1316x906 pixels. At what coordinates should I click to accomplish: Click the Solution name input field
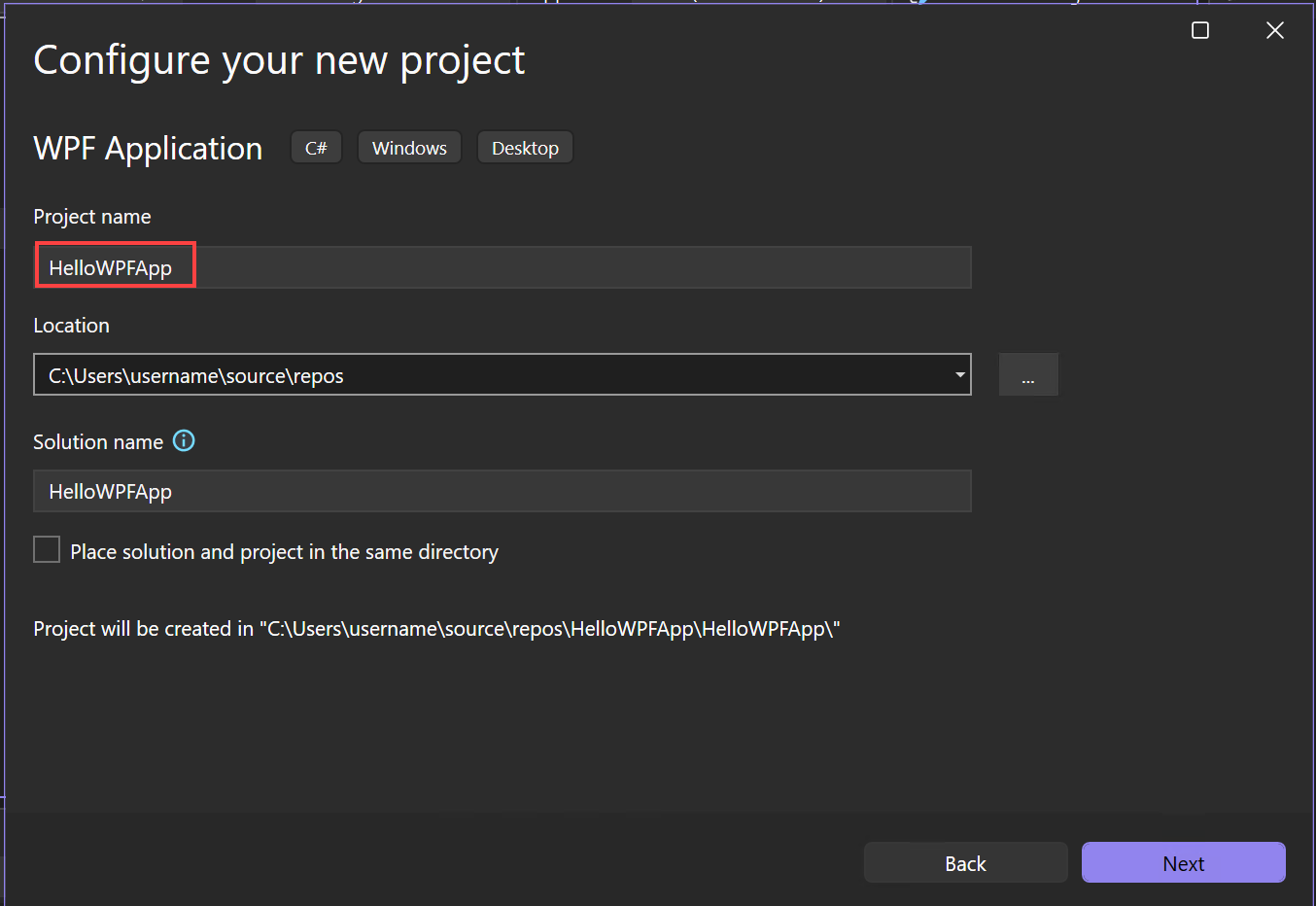[x=486, y=491]
